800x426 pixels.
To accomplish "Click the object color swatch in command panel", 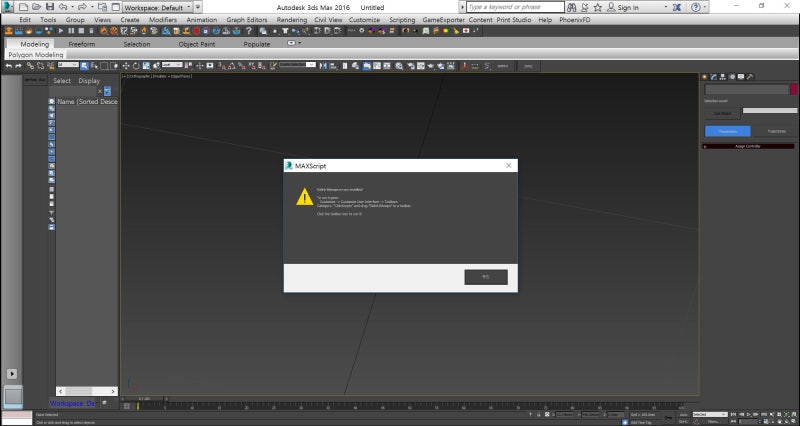I will [x=794, y=89].
